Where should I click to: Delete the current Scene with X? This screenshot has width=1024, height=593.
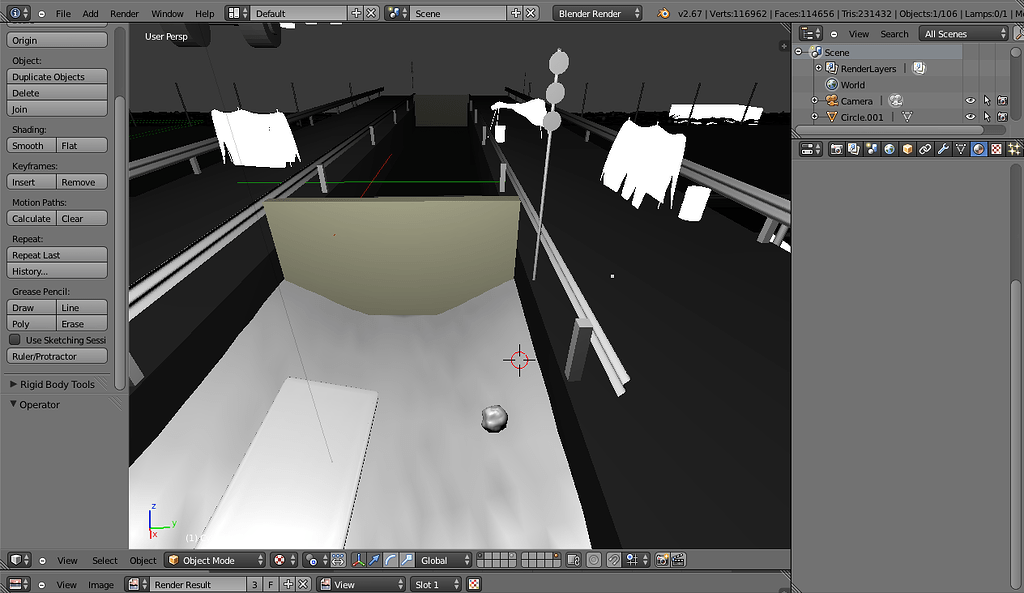click(x=531, y=13)
